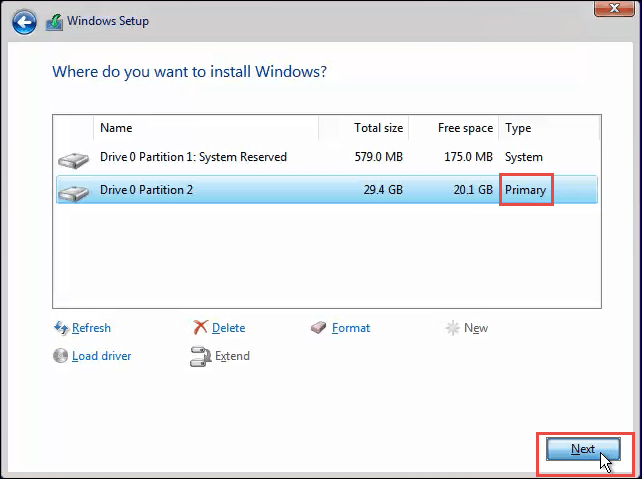Click the back arrow button
The image size is (642, 479).
(26, 21)
